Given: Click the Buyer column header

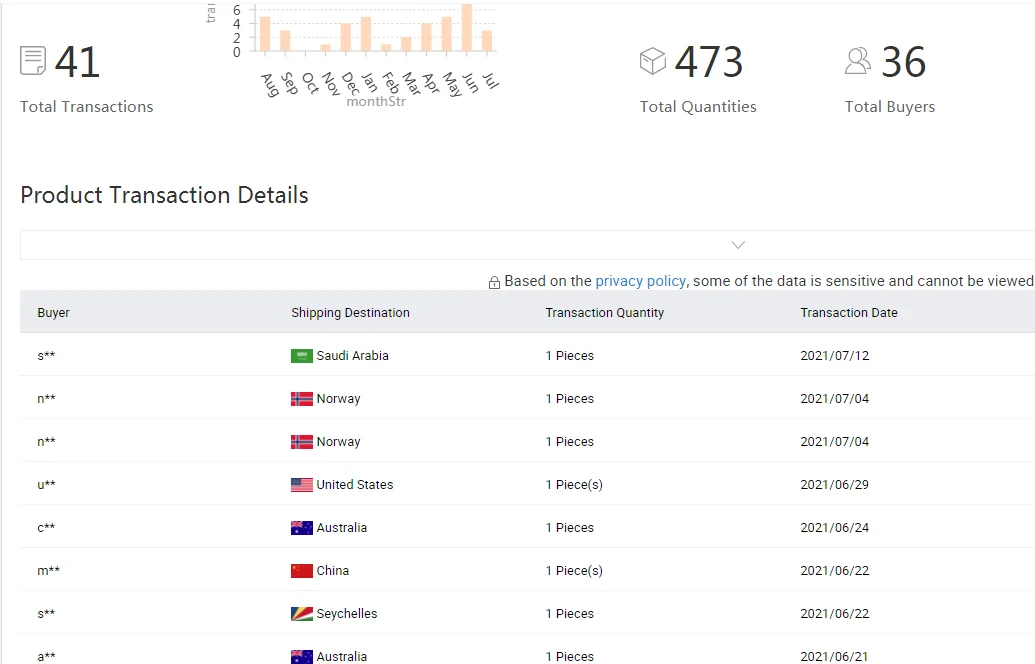Looking at the screenshot, I should 54,313.
